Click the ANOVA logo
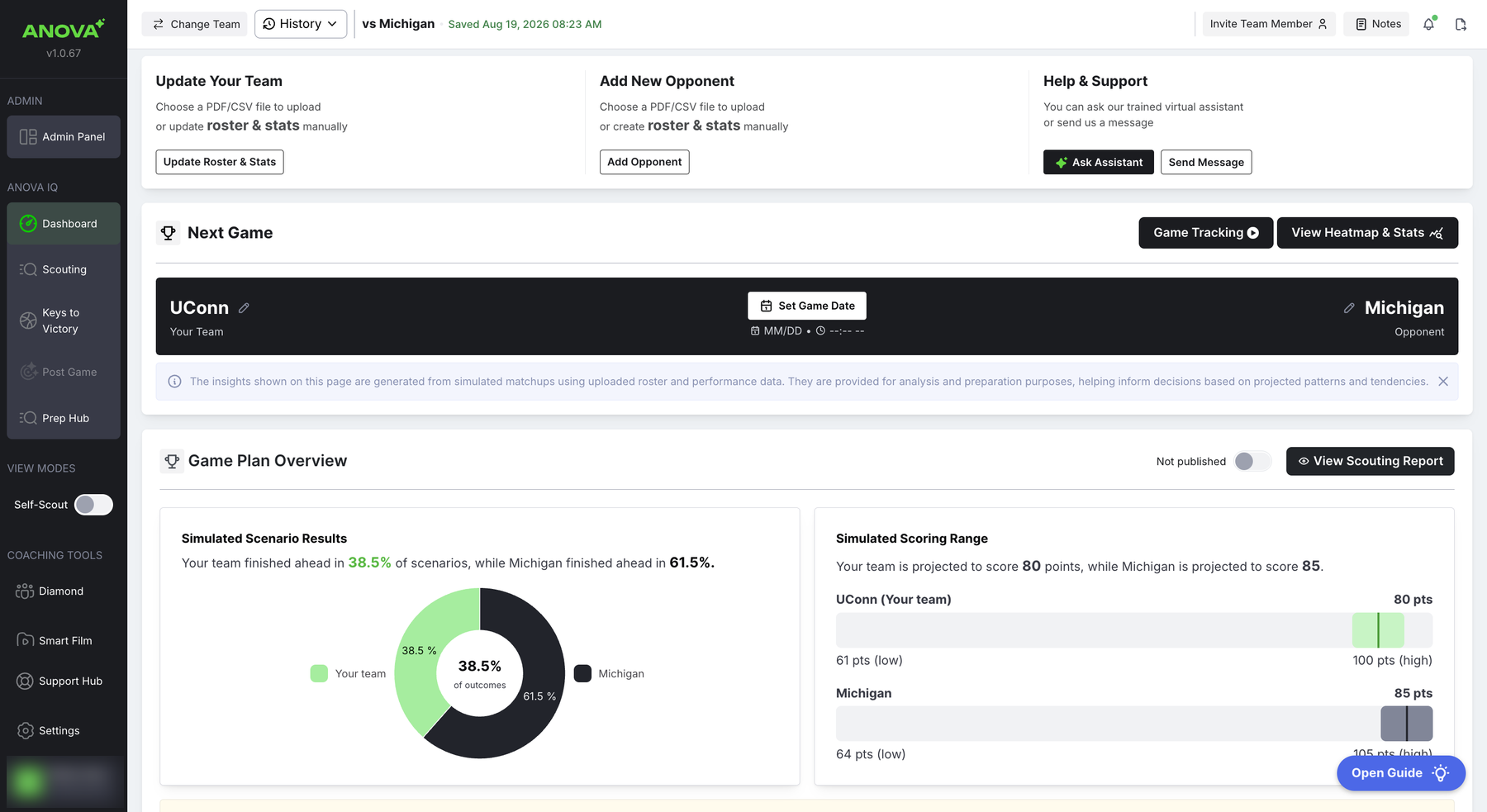1487x812 pixels. tap(64, 30)
